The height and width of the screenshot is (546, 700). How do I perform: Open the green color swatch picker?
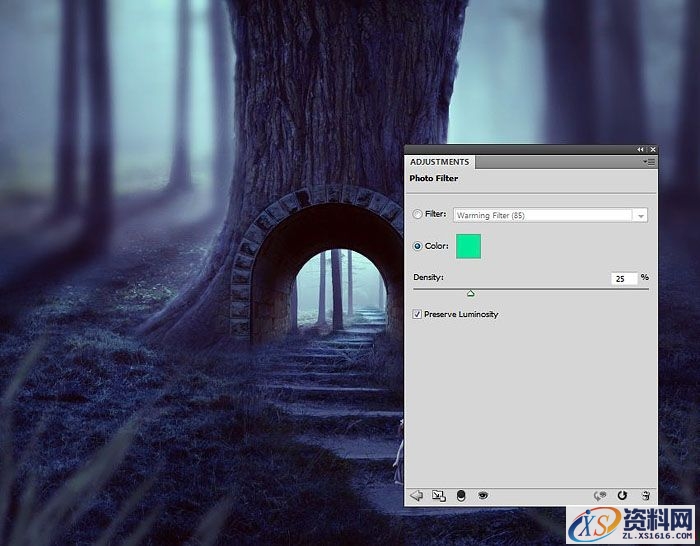tap(468, 246)
